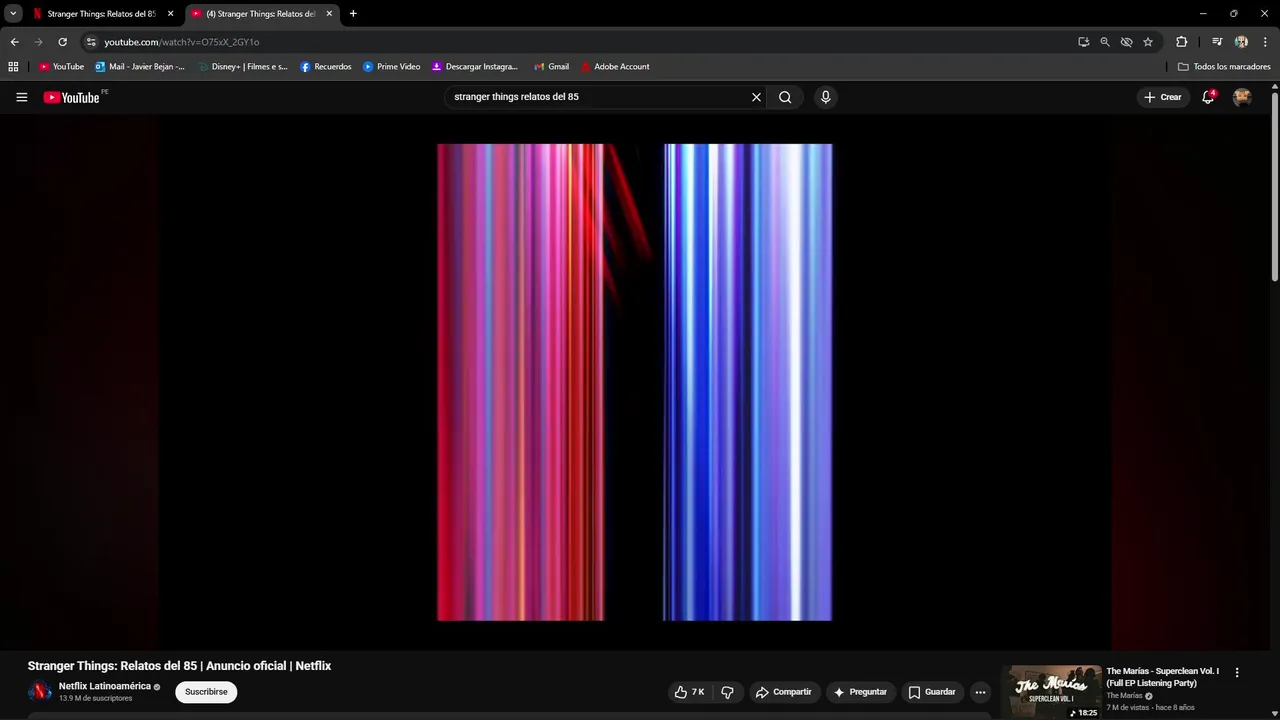The width and height of the screenshot is (1280, 720).
Task: Open options menu for The Marías video
Action: tap(1237, 673)
